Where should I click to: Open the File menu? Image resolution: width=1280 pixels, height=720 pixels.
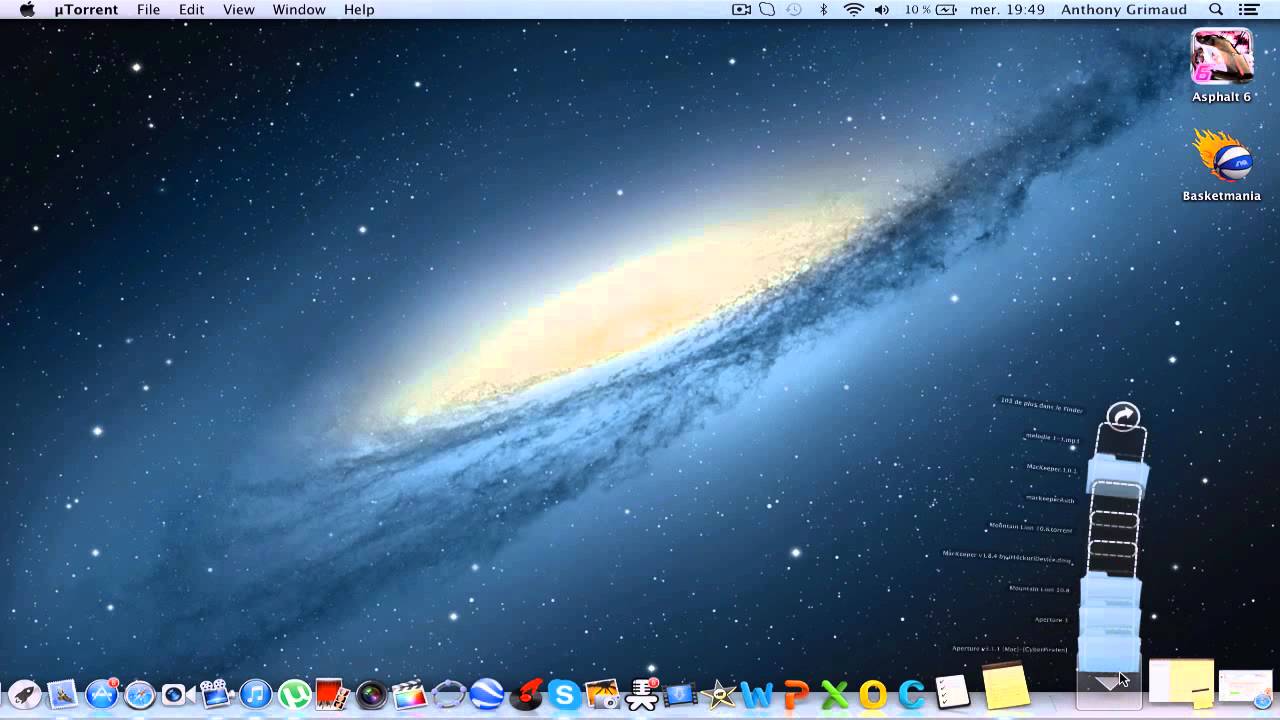[148, 9]
